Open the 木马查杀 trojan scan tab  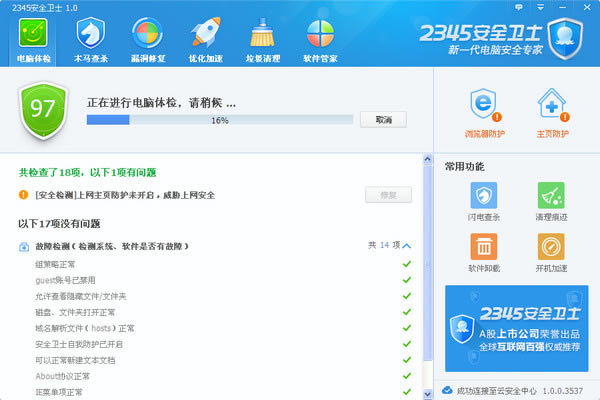click(93, 39)
